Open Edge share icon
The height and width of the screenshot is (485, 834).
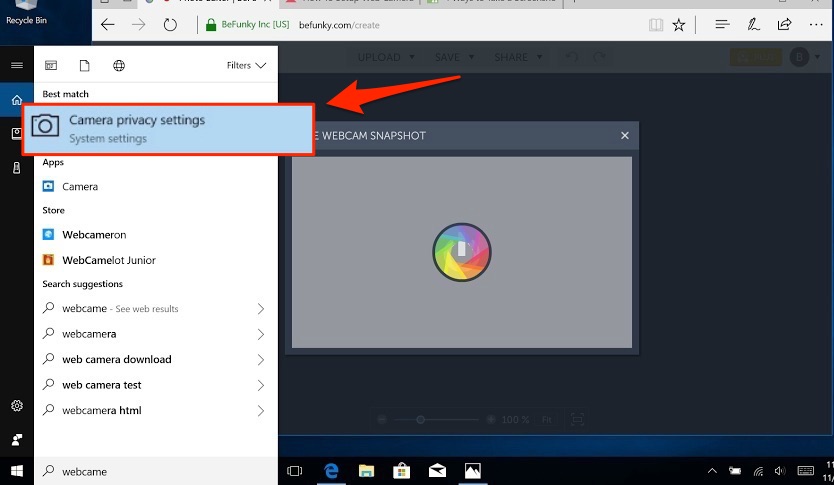[785, 24]
